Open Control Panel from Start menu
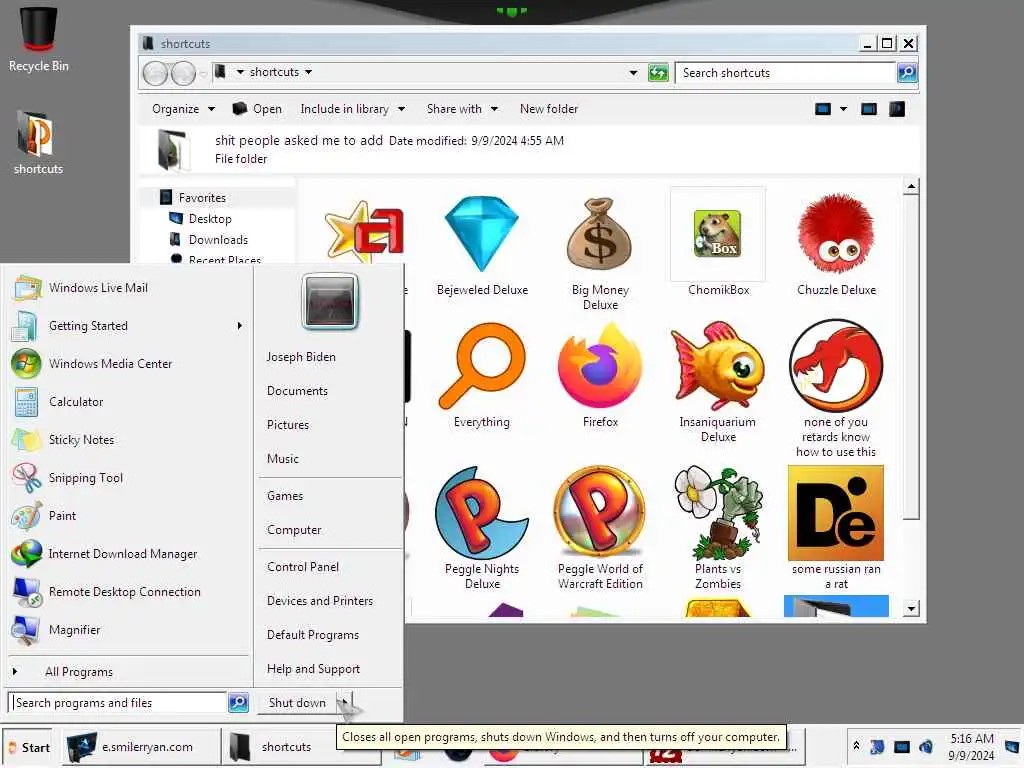The image size is (1024, 768). [x=302, y=568]
